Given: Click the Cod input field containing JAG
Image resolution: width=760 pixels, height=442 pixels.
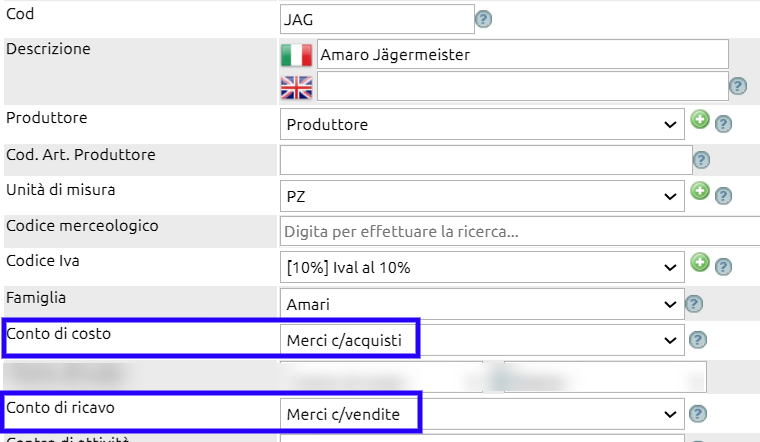Looking at the screenshot, I should 377,19.
